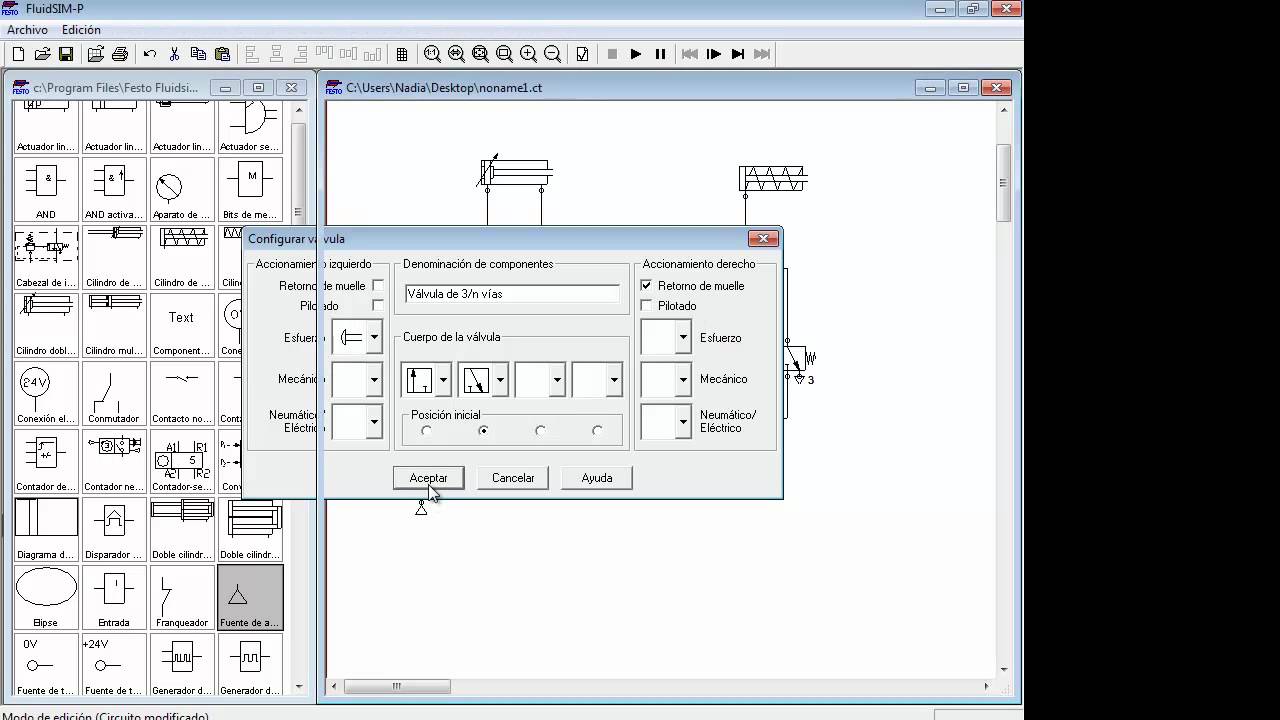Click component library scroll down arrow

(x=298, y=687)
